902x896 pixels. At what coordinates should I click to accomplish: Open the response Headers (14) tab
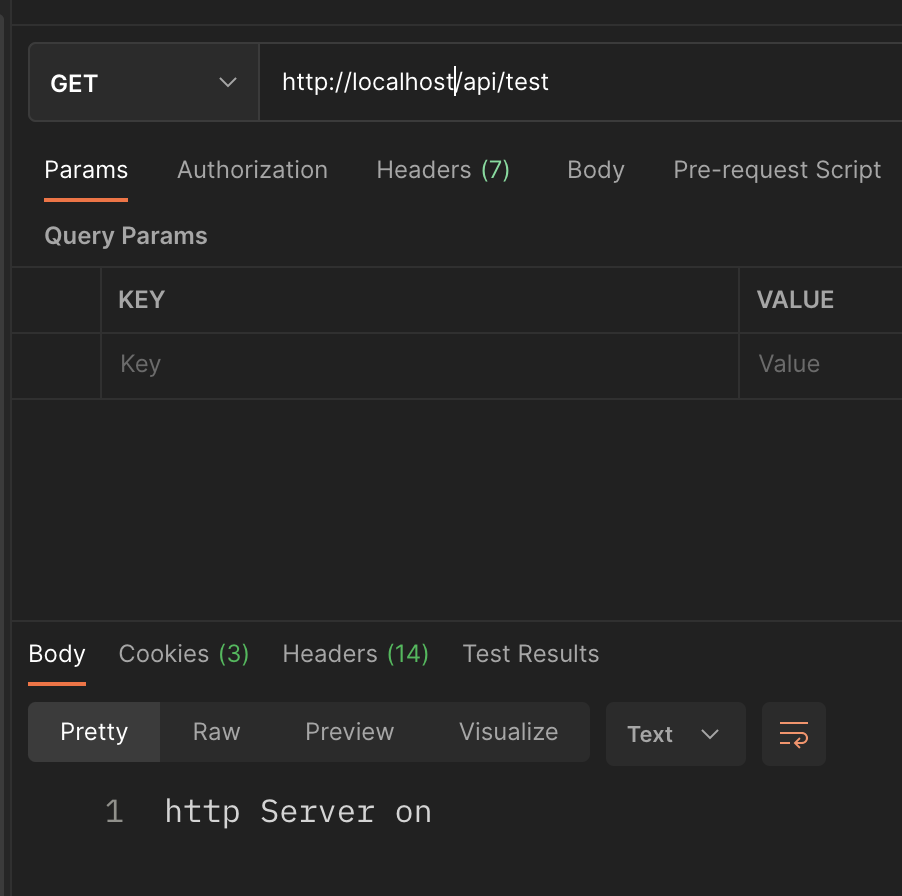tap(356, 654)
